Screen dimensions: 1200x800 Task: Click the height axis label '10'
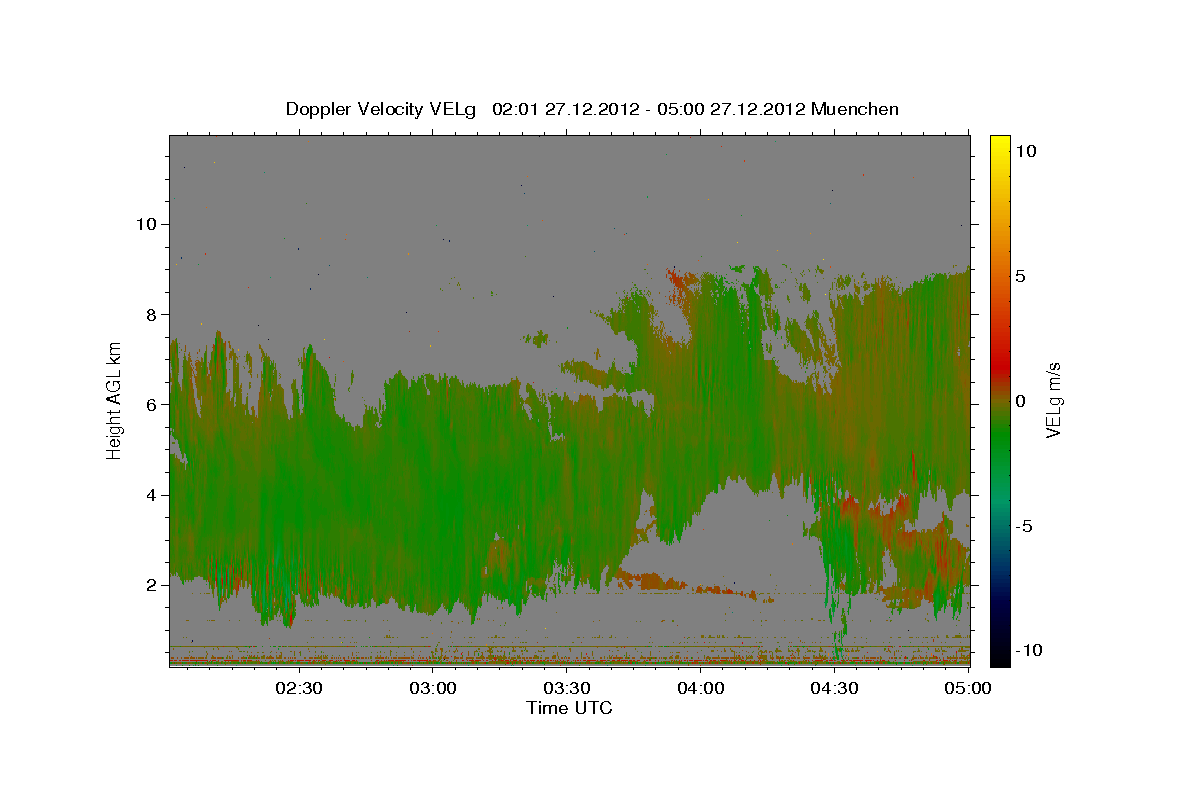pyautogui.click(x=146, y=224)
